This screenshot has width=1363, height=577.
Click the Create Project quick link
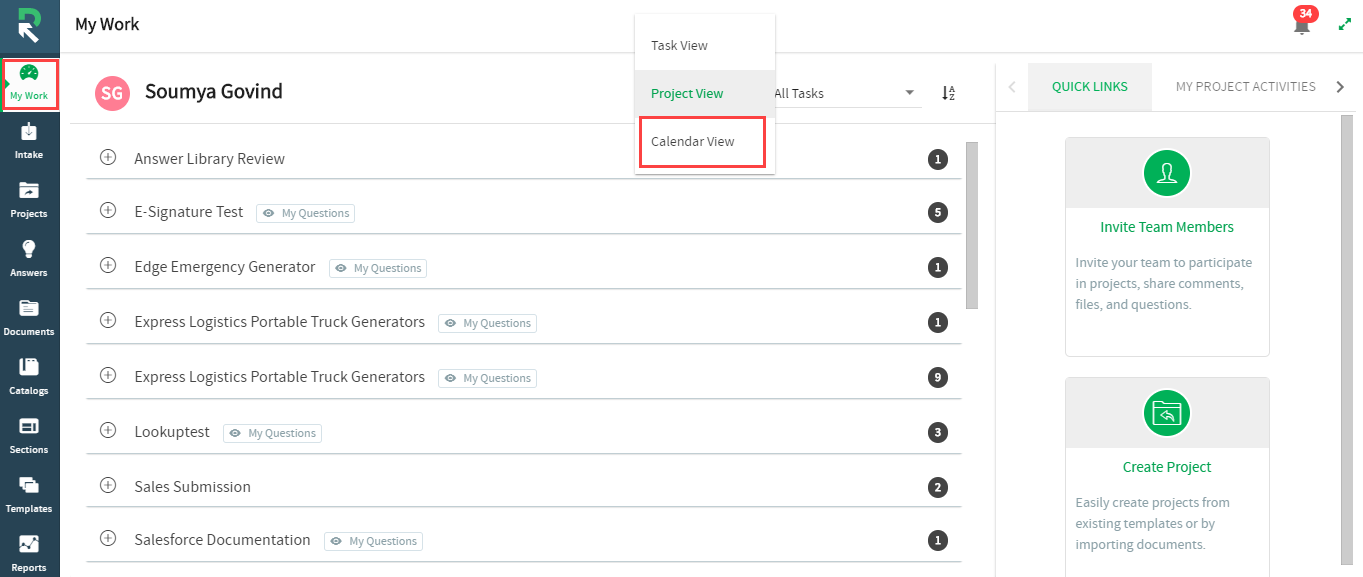[x=1166, y=467]
